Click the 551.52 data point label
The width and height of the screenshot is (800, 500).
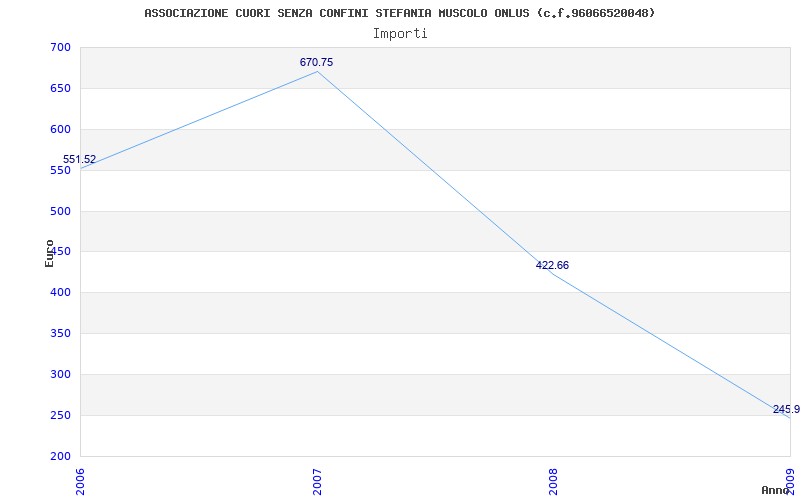coord(80,159)
